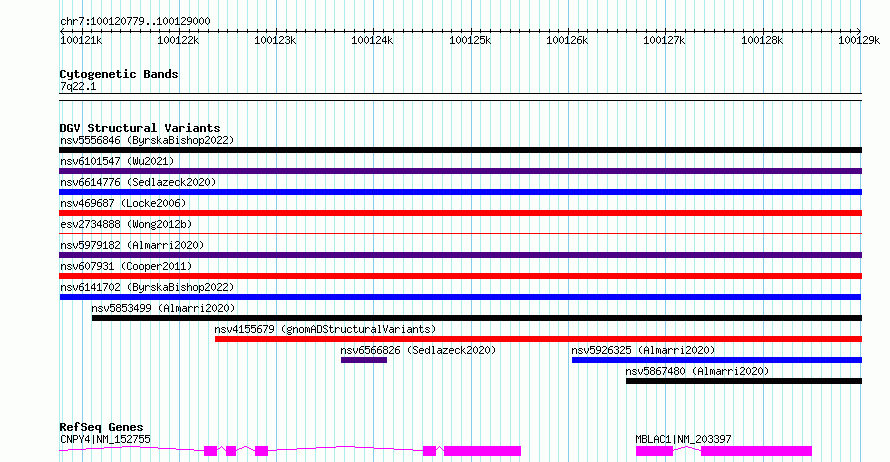The height and width of the screenshot is (462, 890).
Task: Open nsv607931 (Cooper2011) label
Action: [126, 266]
